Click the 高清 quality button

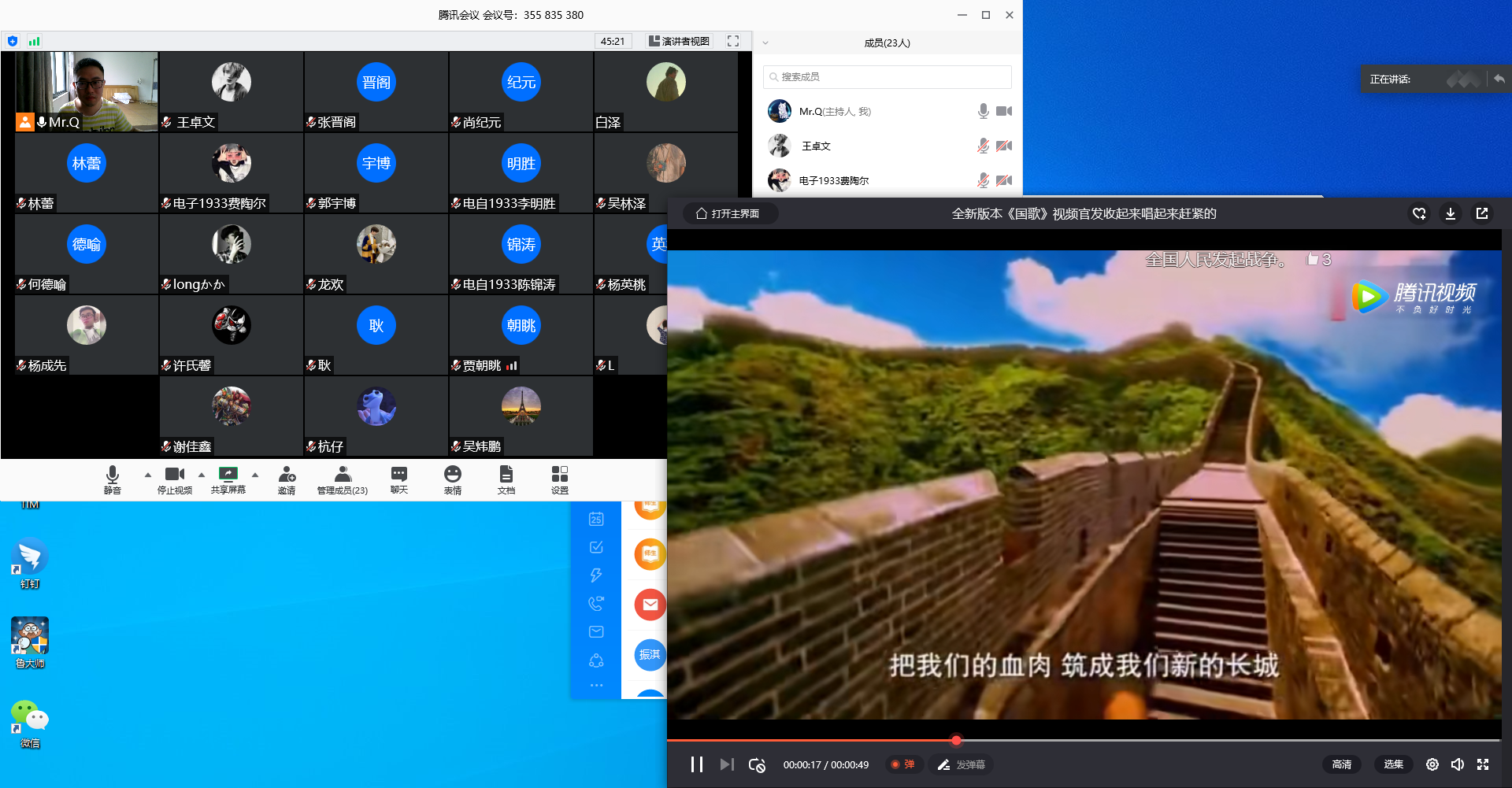(1341, 764)
